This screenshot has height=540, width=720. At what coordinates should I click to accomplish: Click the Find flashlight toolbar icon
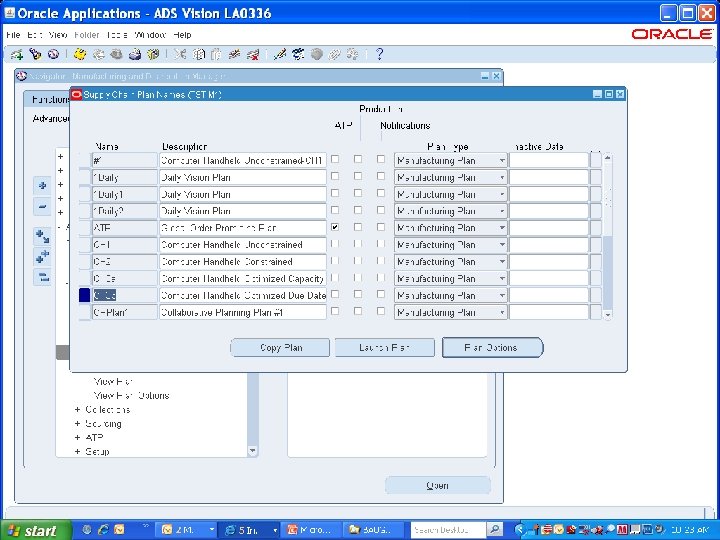coord(35,54)
